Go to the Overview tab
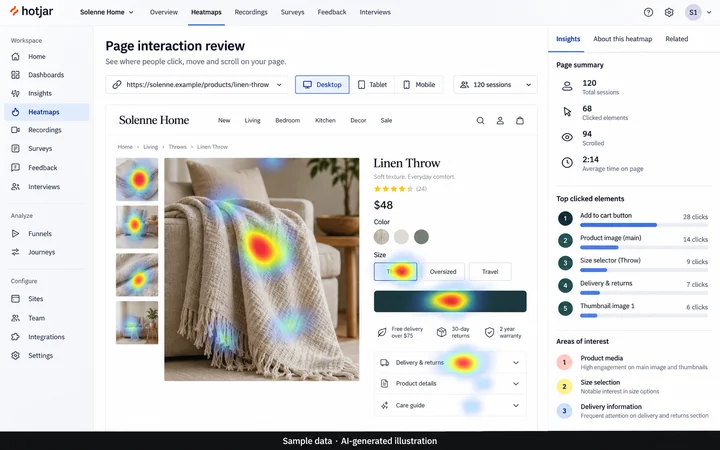The height and width of the screenshot is (450, 720). (x=163, y=12)
